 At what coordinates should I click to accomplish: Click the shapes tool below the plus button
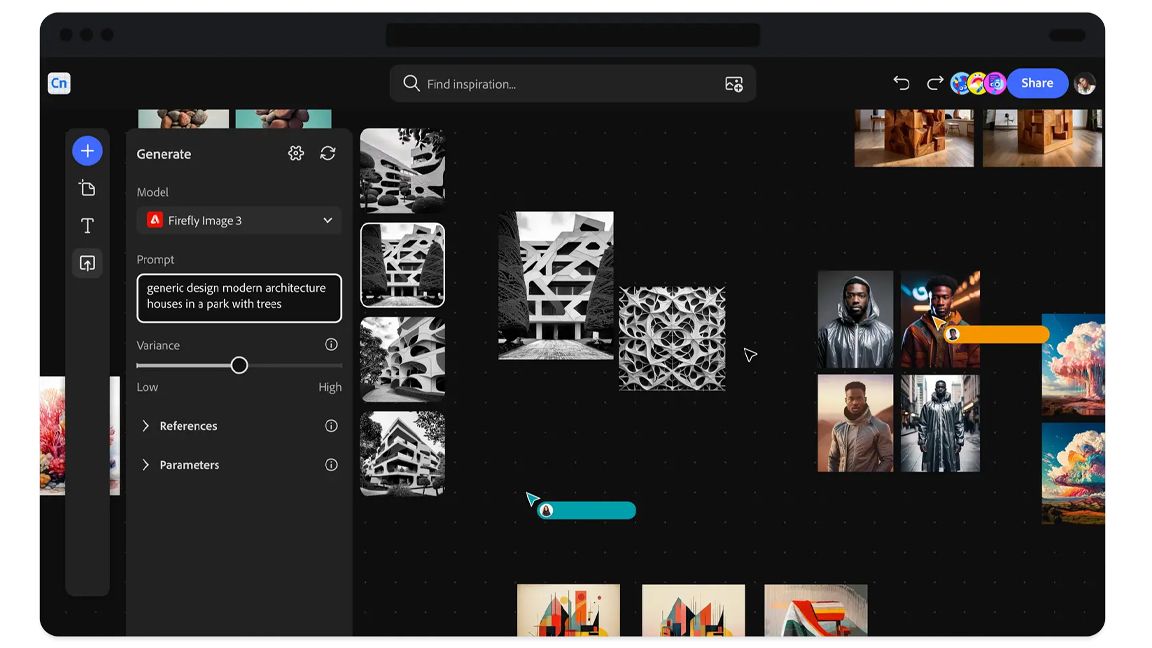(87, 187)
